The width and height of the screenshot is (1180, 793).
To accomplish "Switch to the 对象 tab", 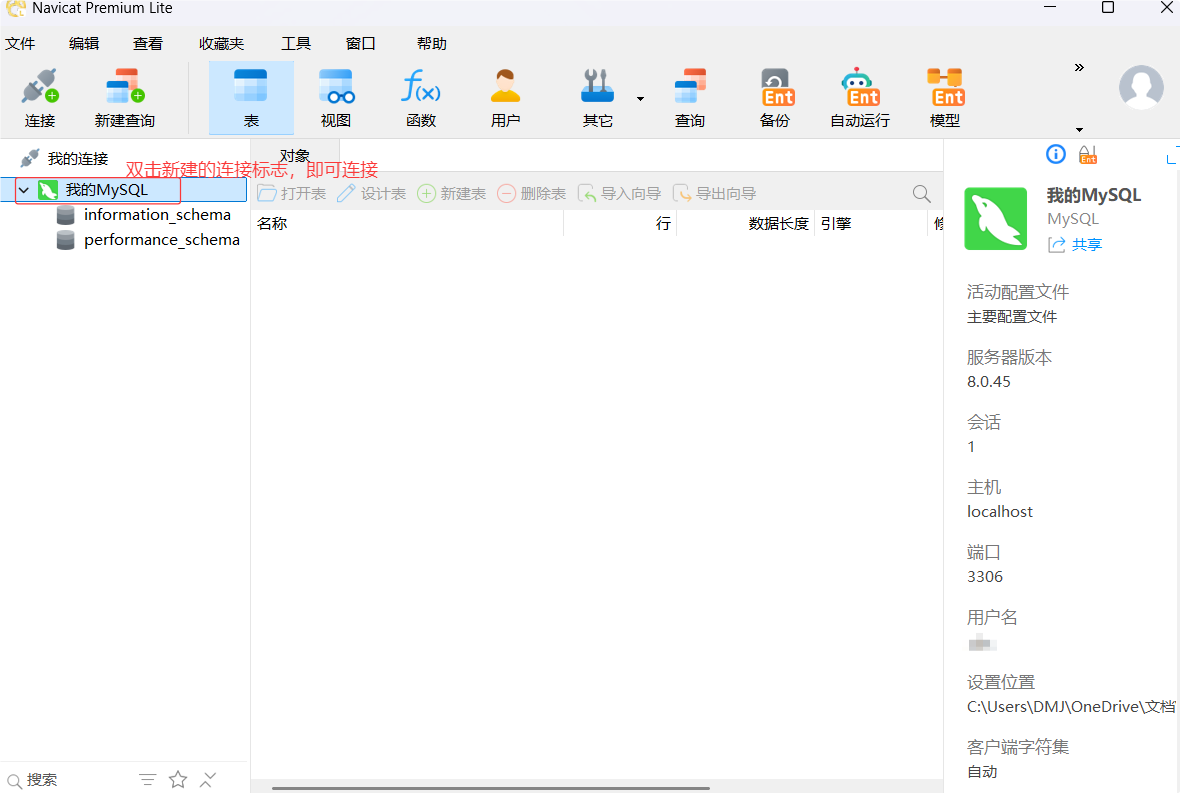I will [x=294, y=156].
